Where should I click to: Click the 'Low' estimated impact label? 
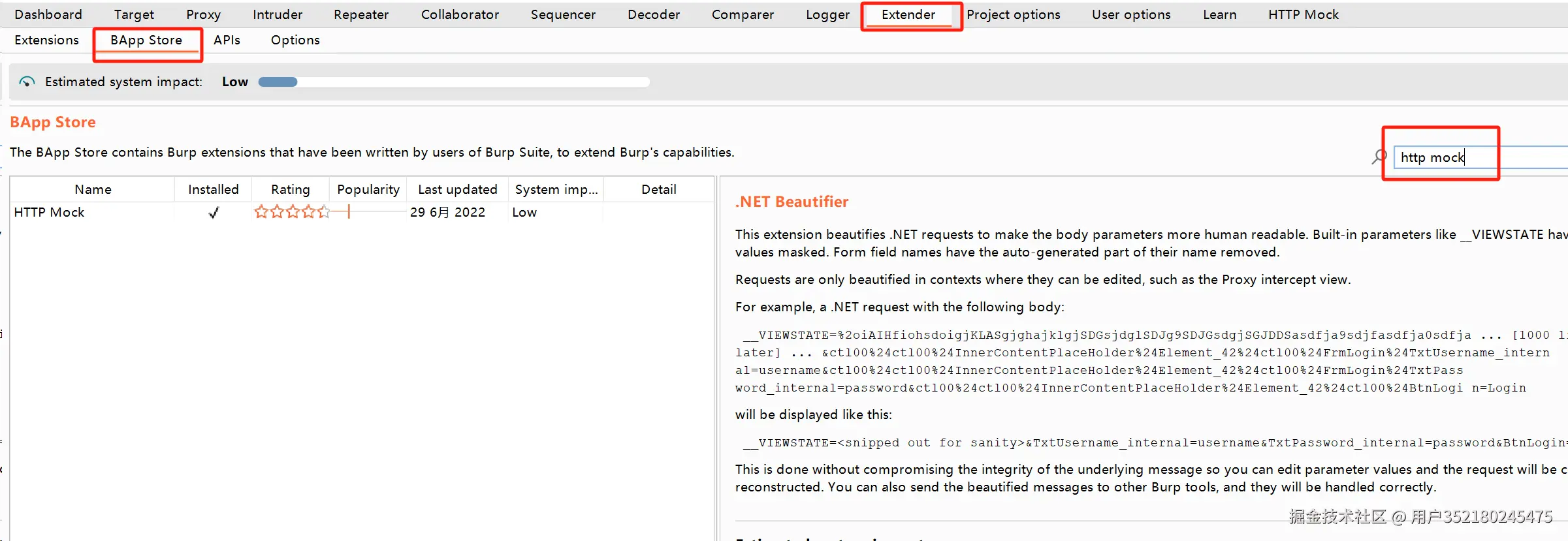pos(235,82)
